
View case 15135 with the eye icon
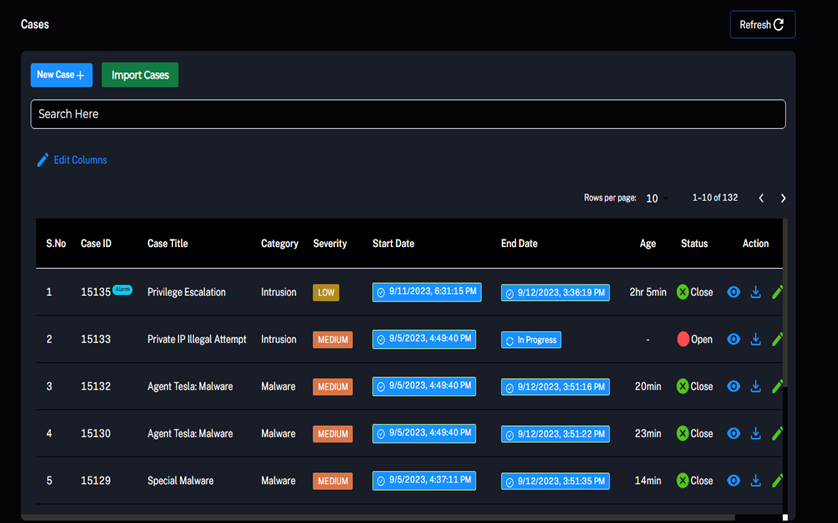coord(733,292)
